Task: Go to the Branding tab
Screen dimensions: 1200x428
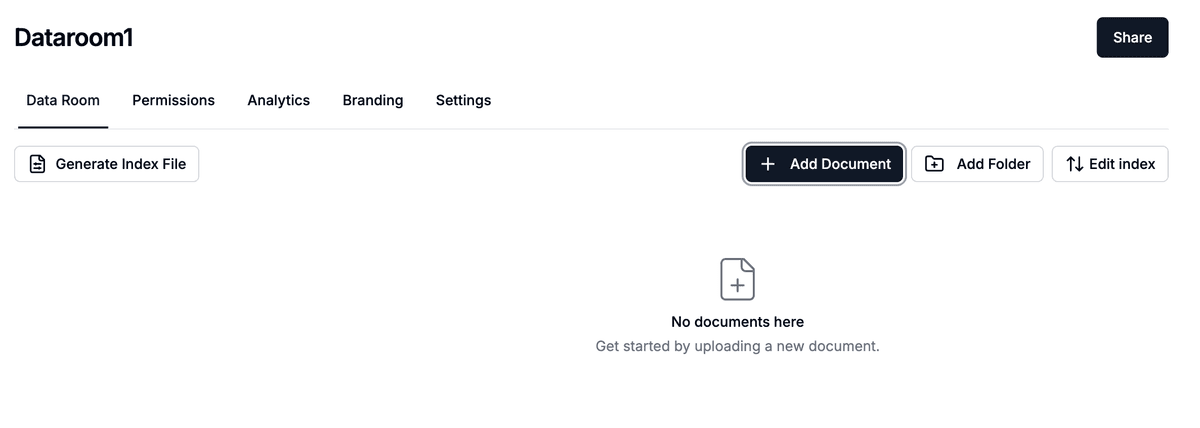Action: point(372,100)
